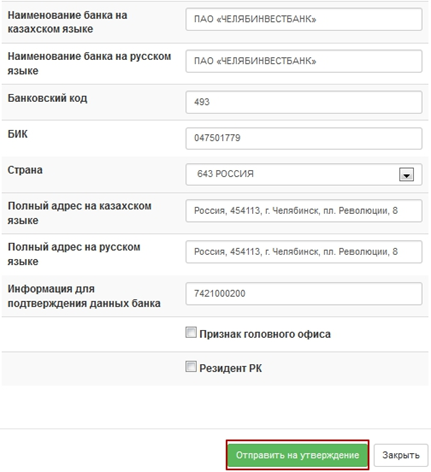Enable the Признак головного офиса checkbox
The image size is (431, 472).
[x=191, y=333]
